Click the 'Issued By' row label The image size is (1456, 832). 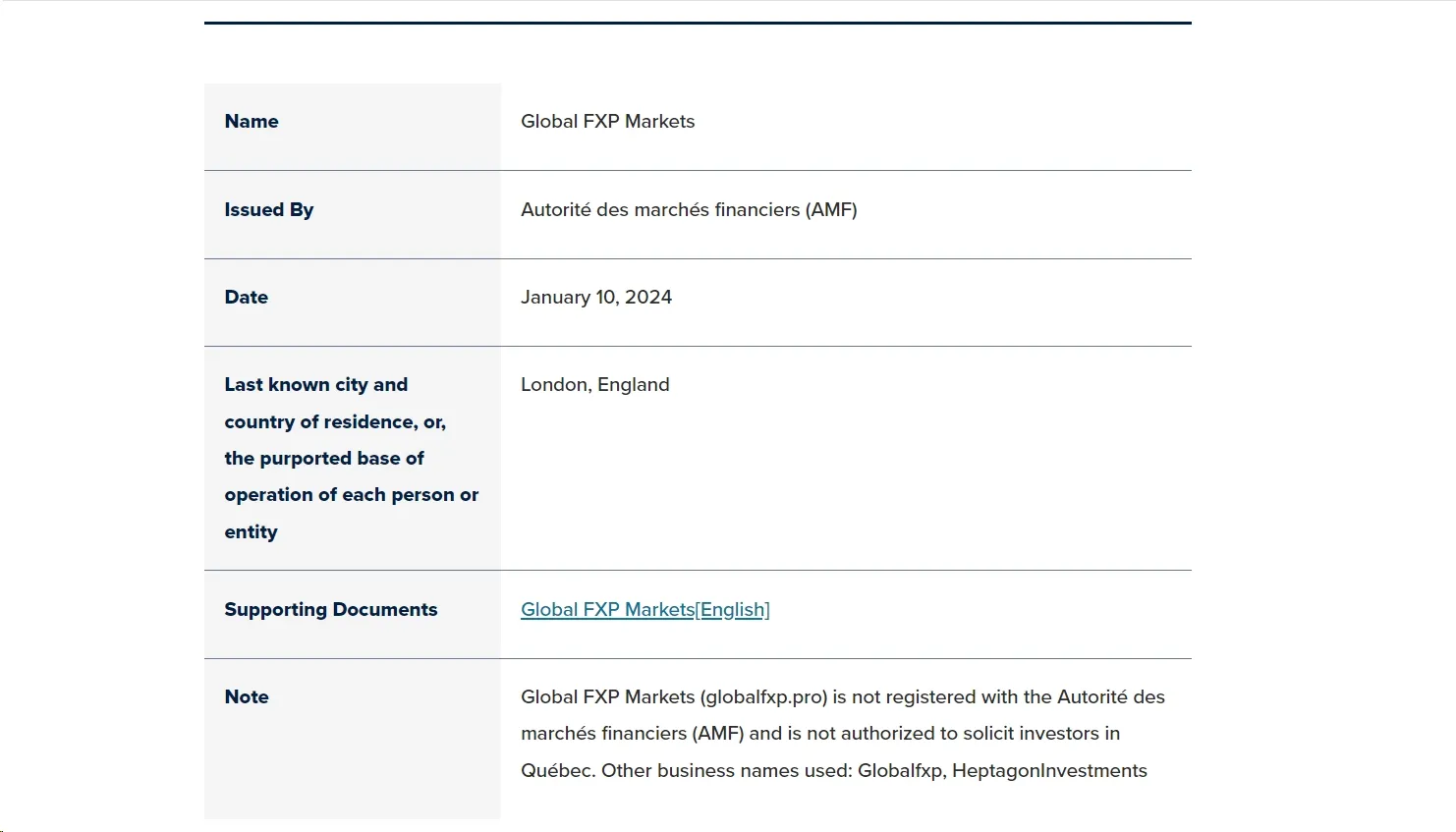click(x=269, y=210)
